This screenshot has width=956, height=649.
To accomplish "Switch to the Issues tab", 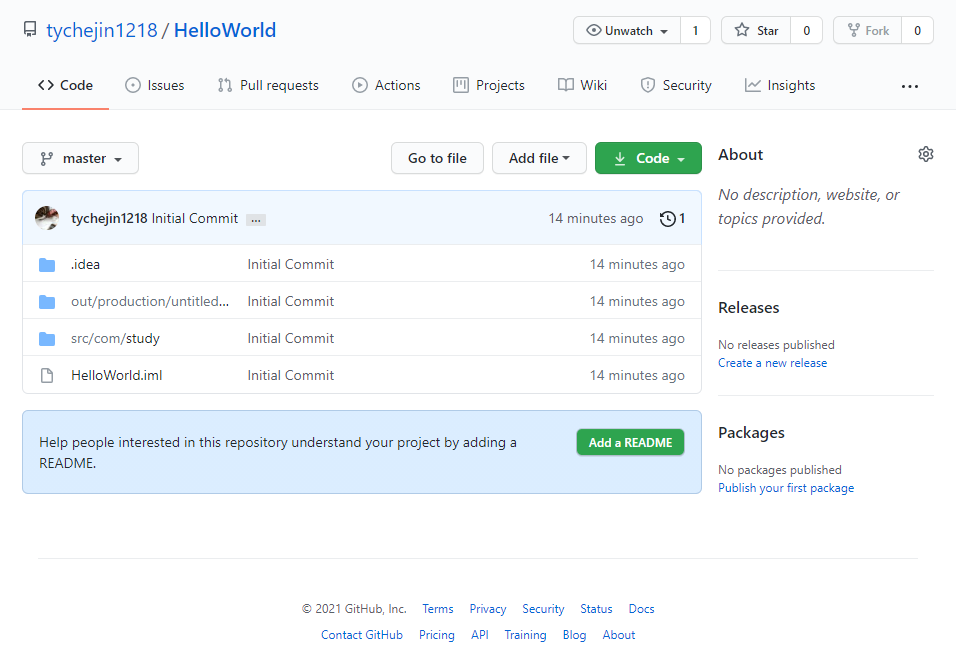I will (154, 85).
